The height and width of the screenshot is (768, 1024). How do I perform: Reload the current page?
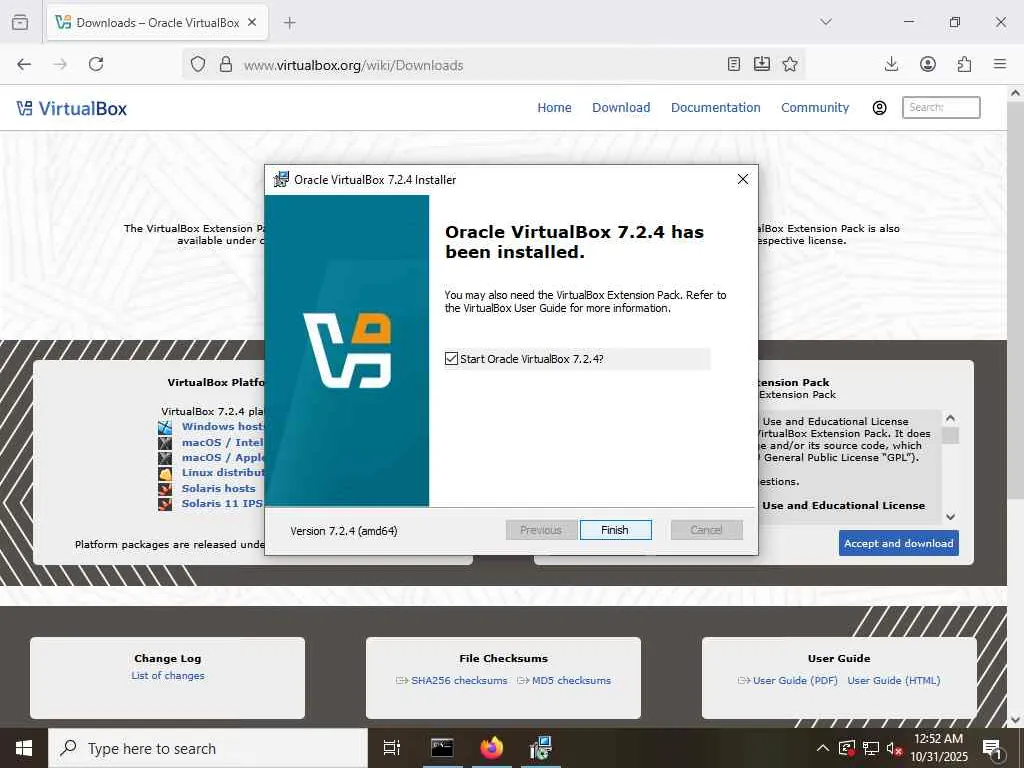tap(96, 64)
